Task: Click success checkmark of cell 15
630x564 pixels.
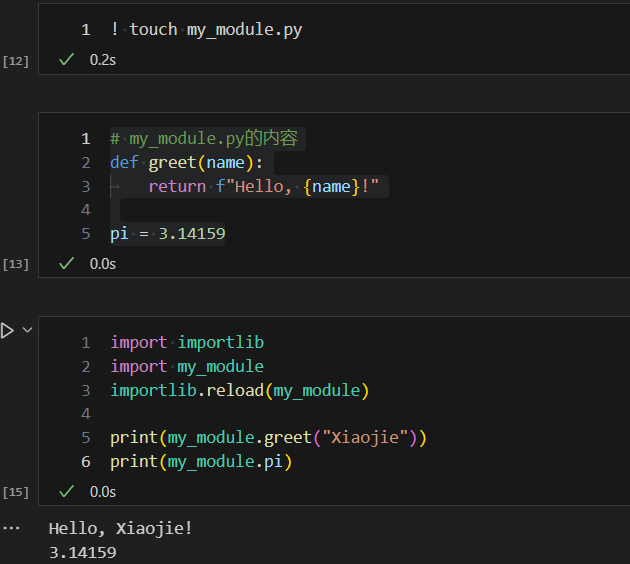Action: [66, 491]
